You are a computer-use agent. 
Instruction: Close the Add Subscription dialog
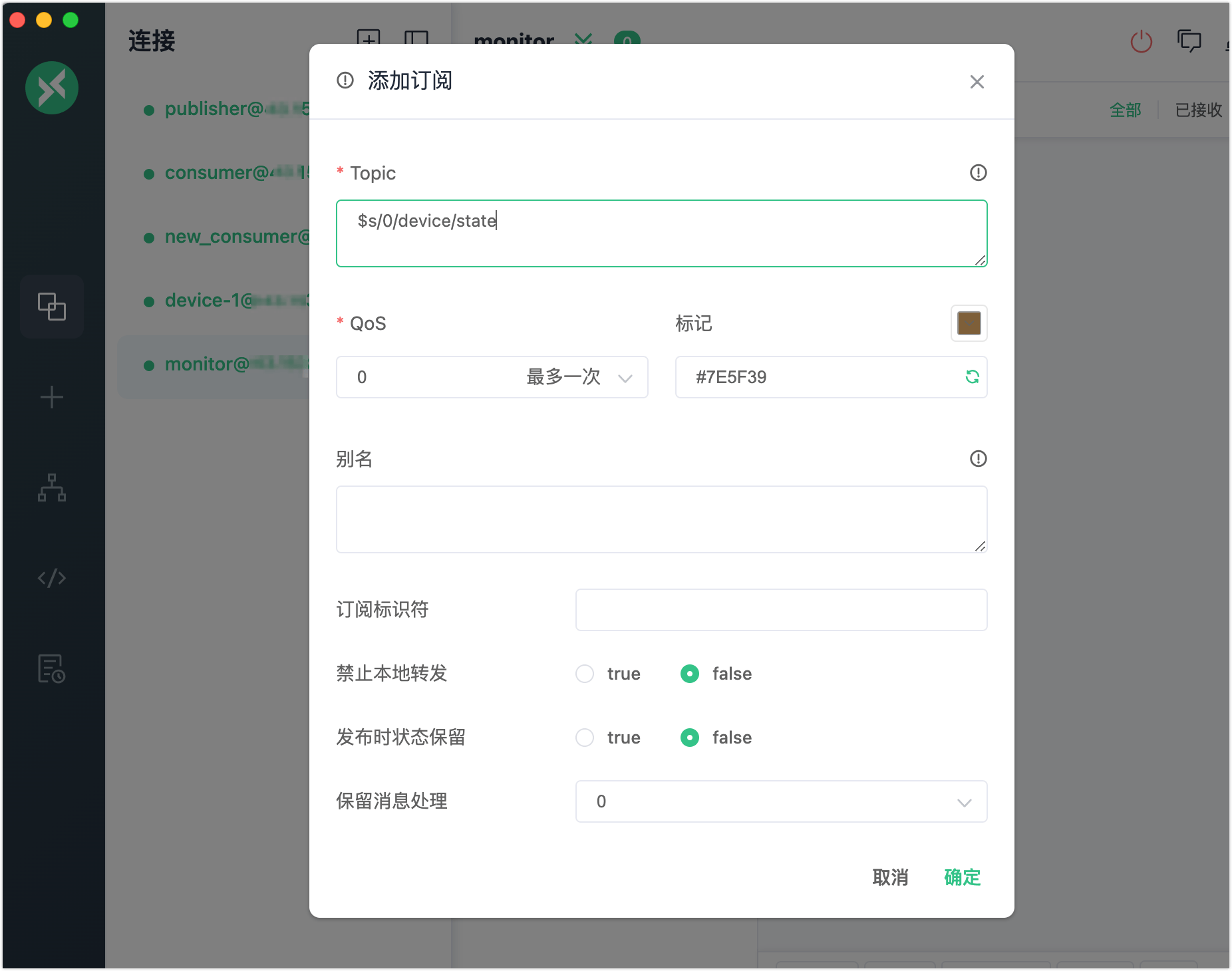point(977,82)
